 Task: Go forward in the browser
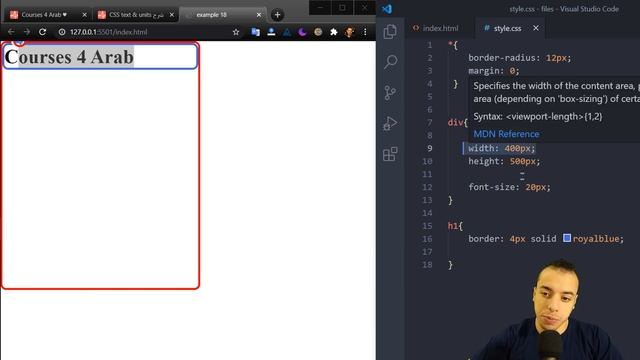[x=27, y=32]
